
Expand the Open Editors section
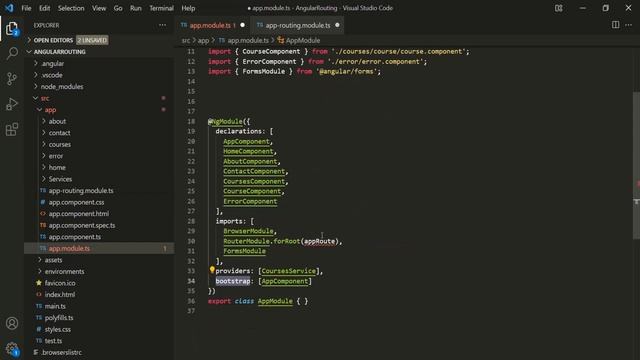(x=53, y=40)
